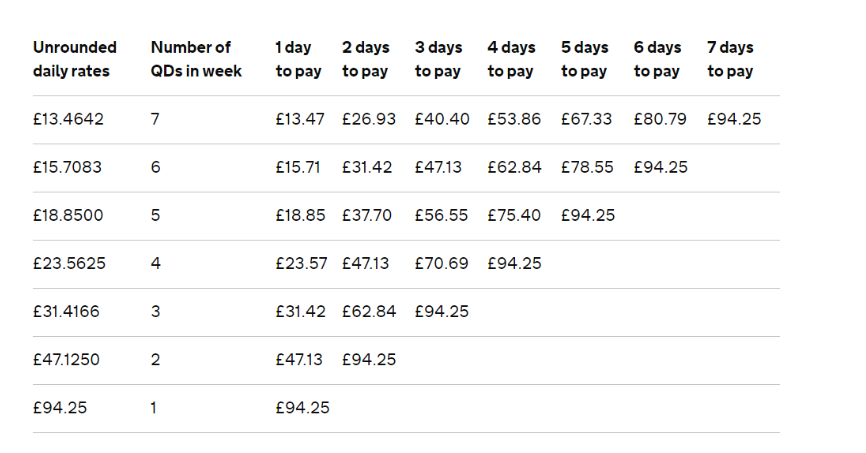Screen dimensions: 866x453
Task: Click the 'Unrounded daily rates' column header
Action: (75, 59)
